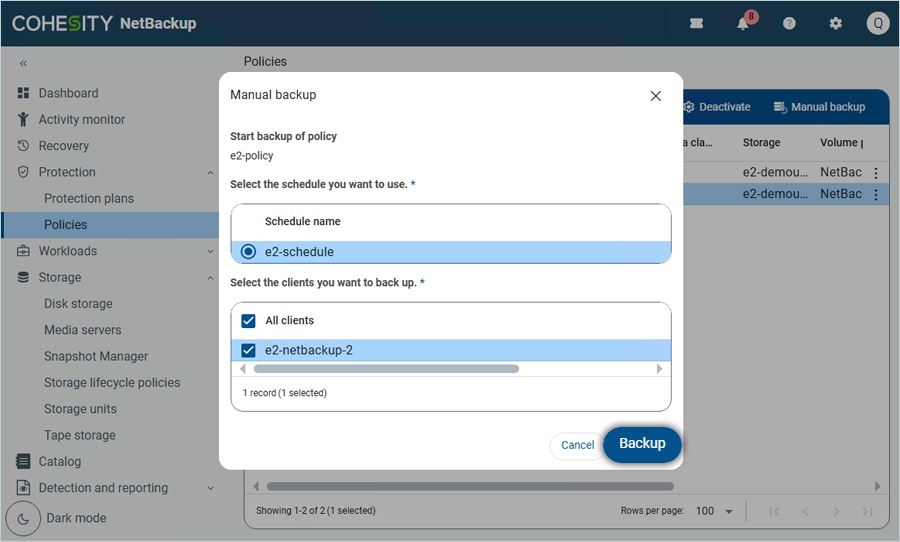Open the settings gear icon

point(836,23)
